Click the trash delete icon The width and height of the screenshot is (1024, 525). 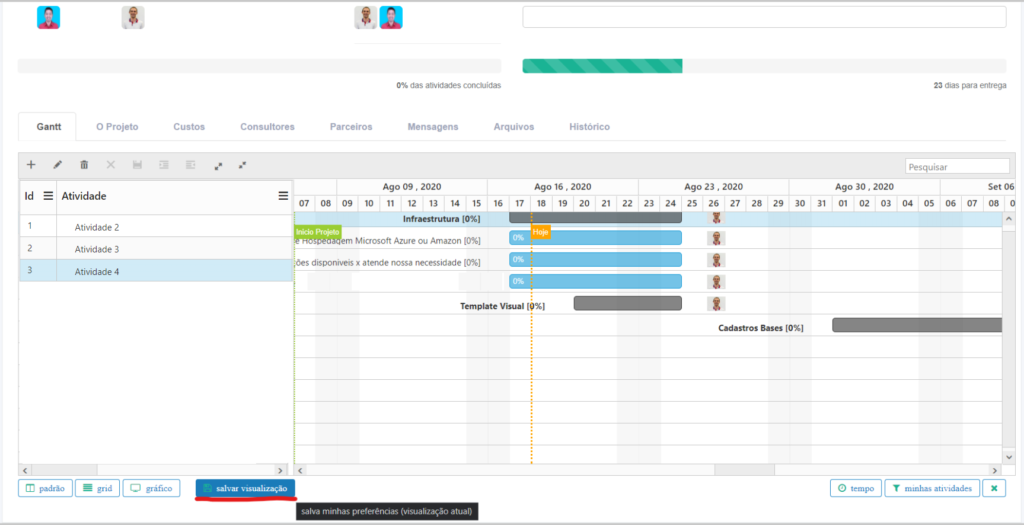[84, 165]
